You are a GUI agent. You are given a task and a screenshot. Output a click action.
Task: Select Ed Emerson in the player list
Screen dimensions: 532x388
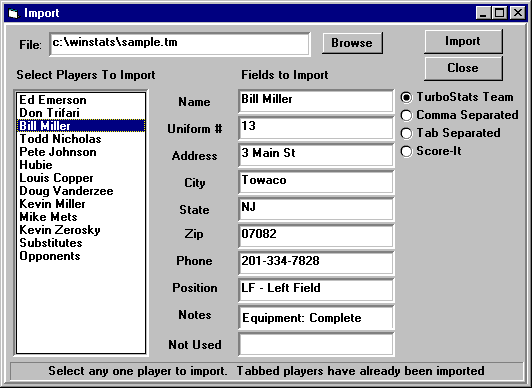coord(81,100)
